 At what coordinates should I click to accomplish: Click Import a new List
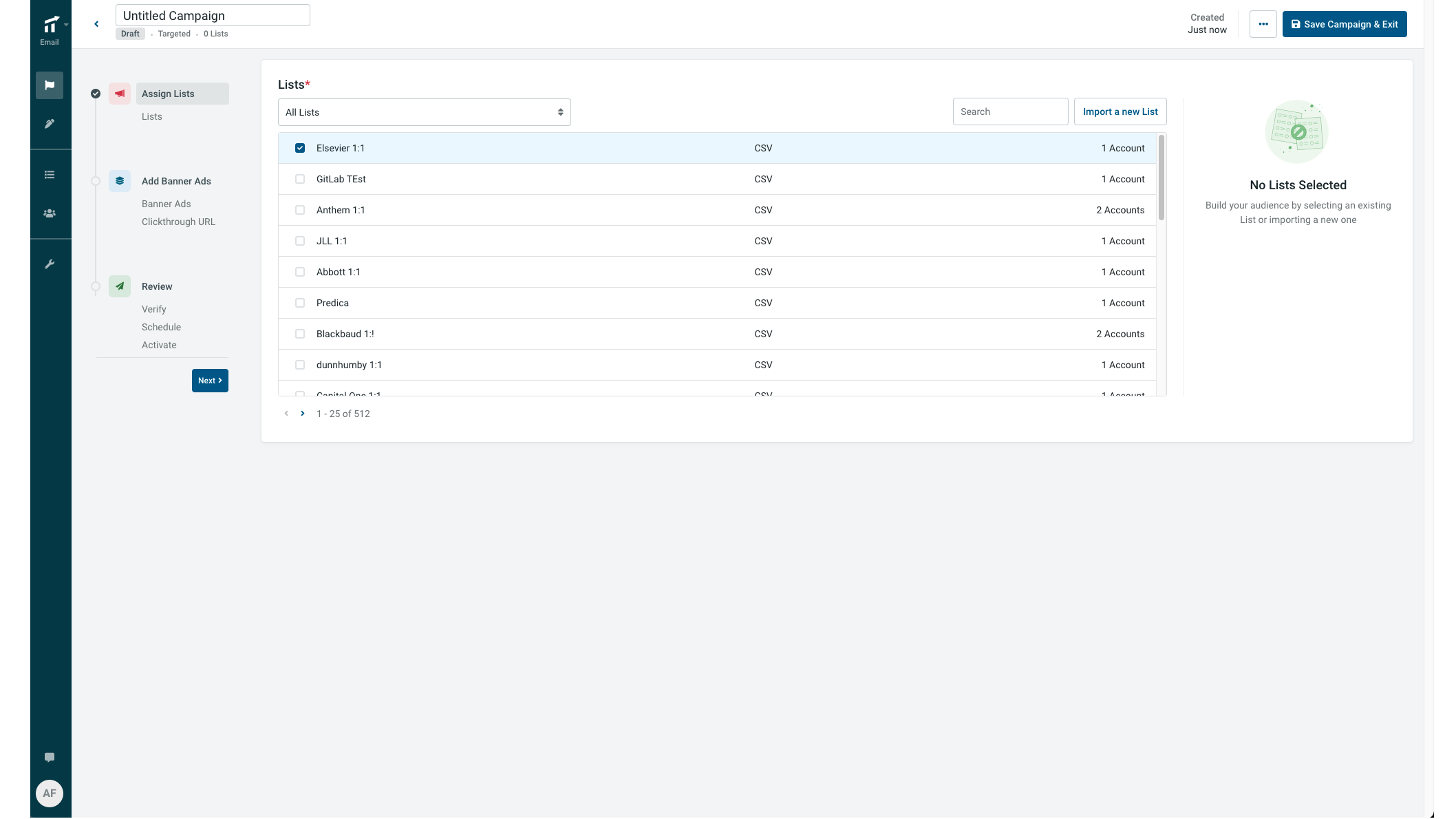(x=1120, y=111)
